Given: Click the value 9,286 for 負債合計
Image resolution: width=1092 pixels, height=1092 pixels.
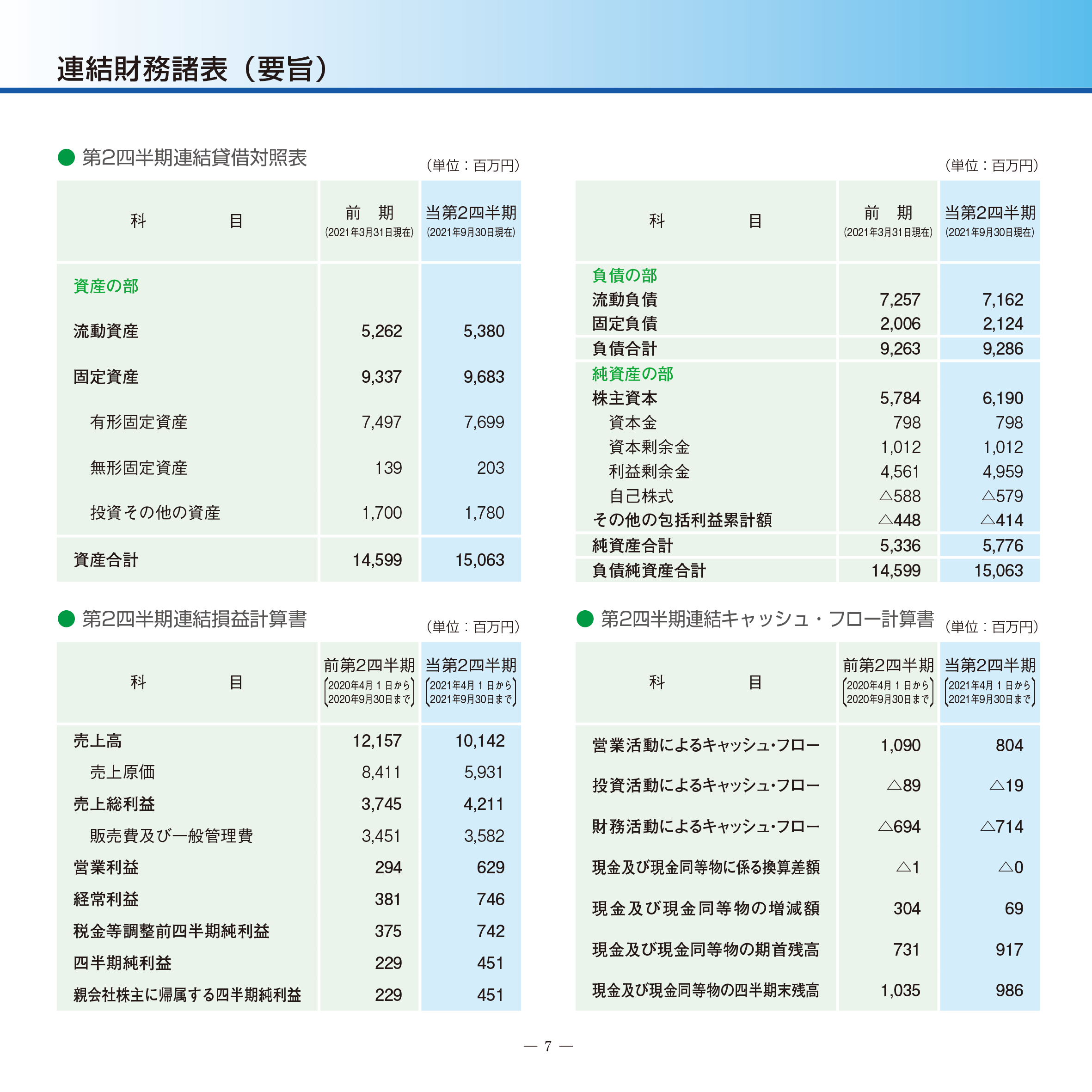Looking at the screenshot, I should pyautogui.click(x=1003, y=348).
